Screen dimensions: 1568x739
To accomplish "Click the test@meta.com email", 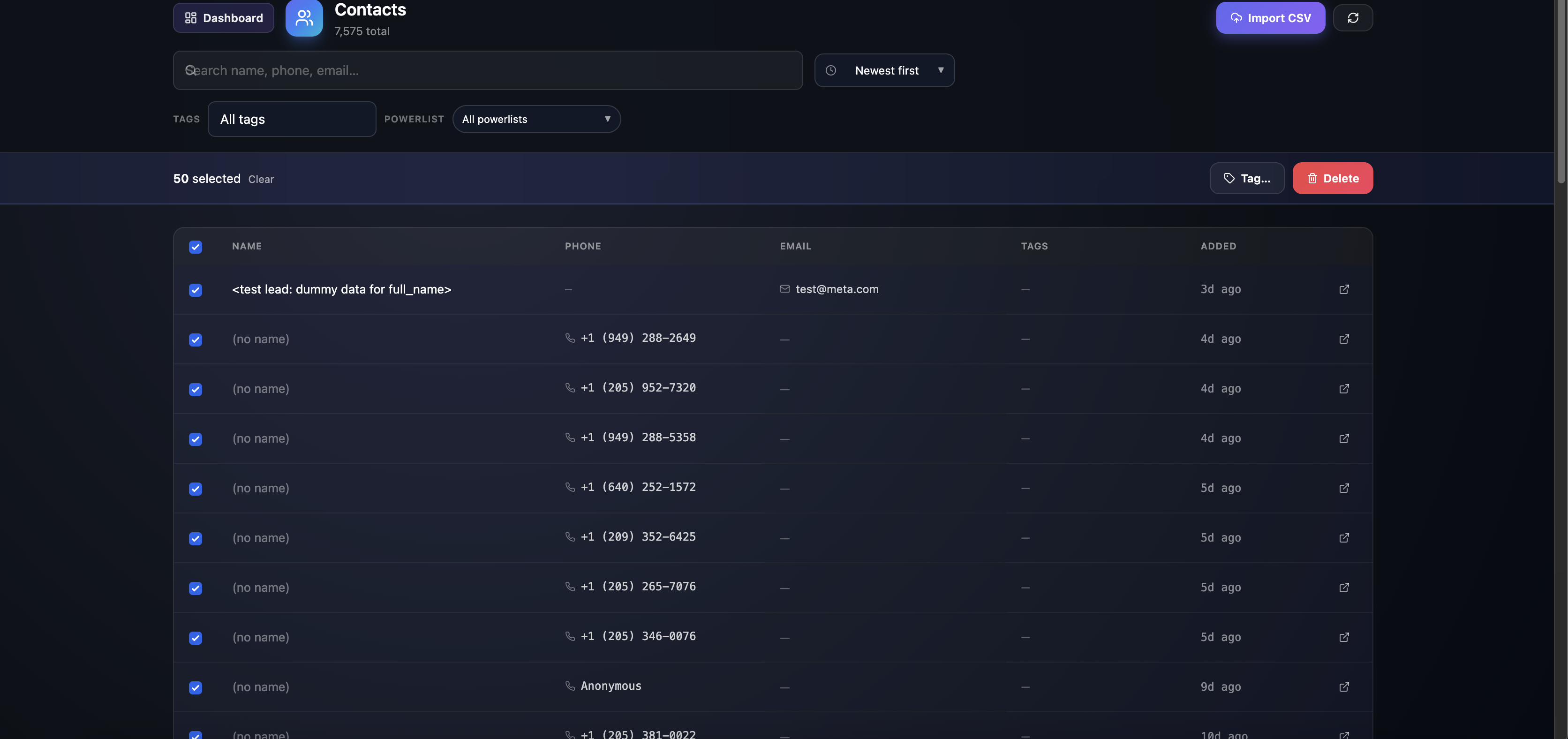I will tap(837, 289).
